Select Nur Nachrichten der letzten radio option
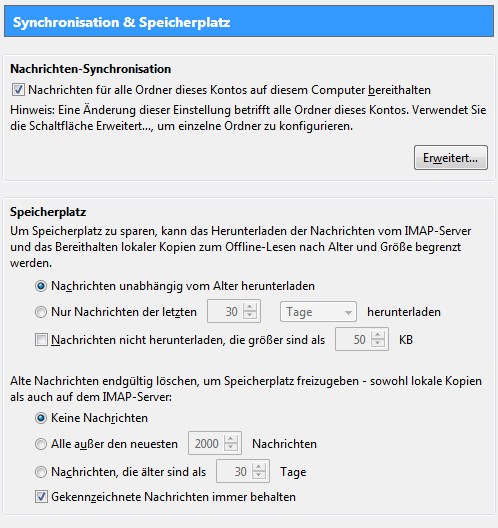This screenshot has width=498, height=528. tap(41, 312)
